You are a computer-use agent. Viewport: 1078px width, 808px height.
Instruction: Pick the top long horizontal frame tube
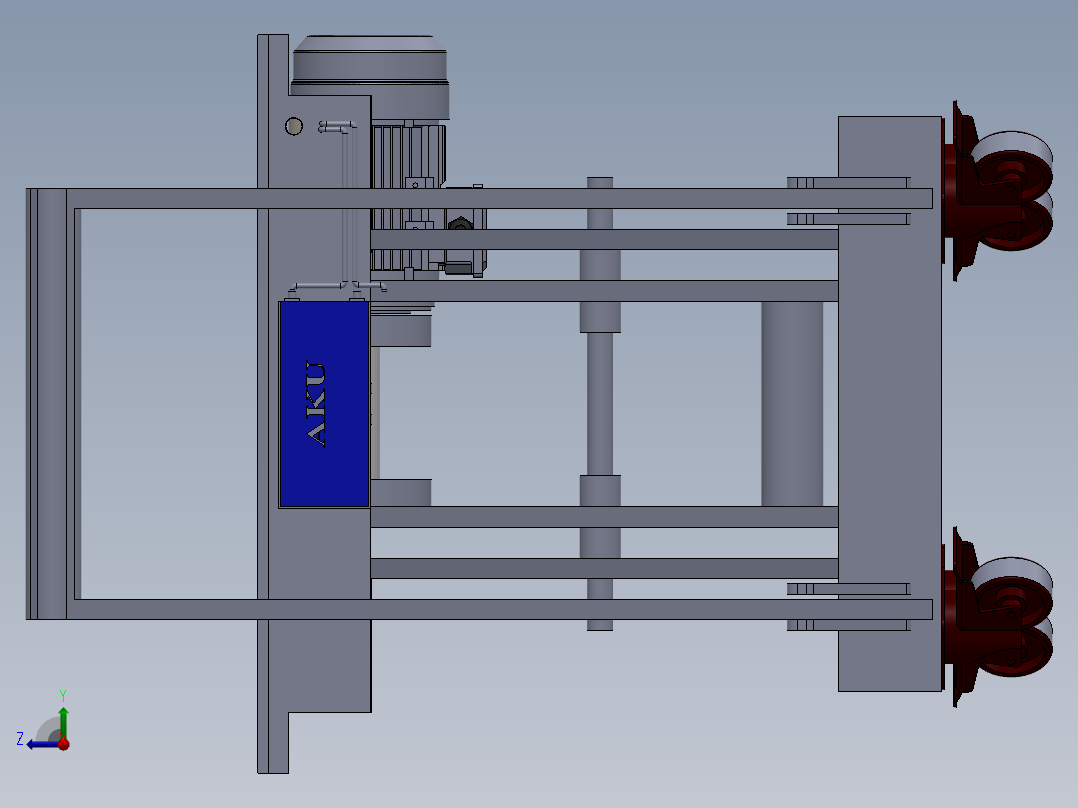coord(500,198)
